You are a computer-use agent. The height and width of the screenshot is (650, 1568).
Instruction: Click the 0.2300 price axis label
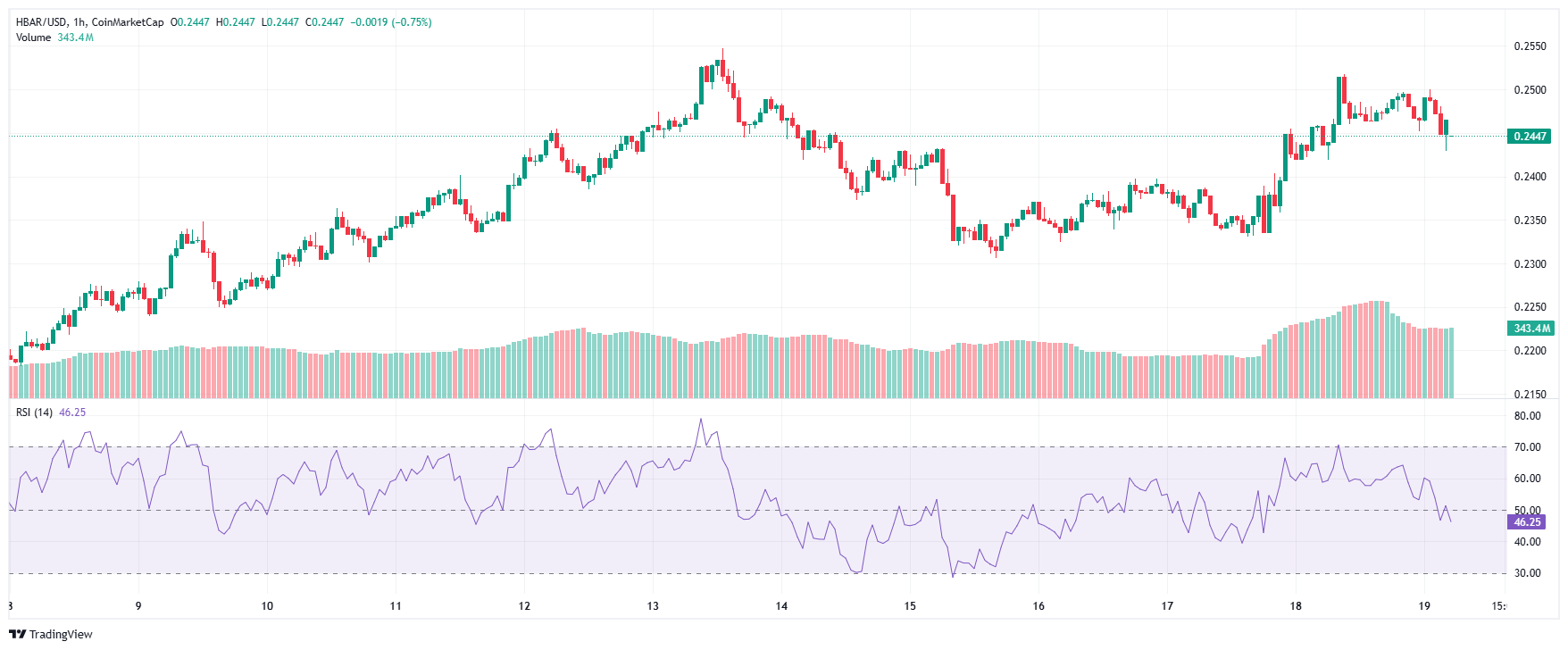pos(1530,264)
